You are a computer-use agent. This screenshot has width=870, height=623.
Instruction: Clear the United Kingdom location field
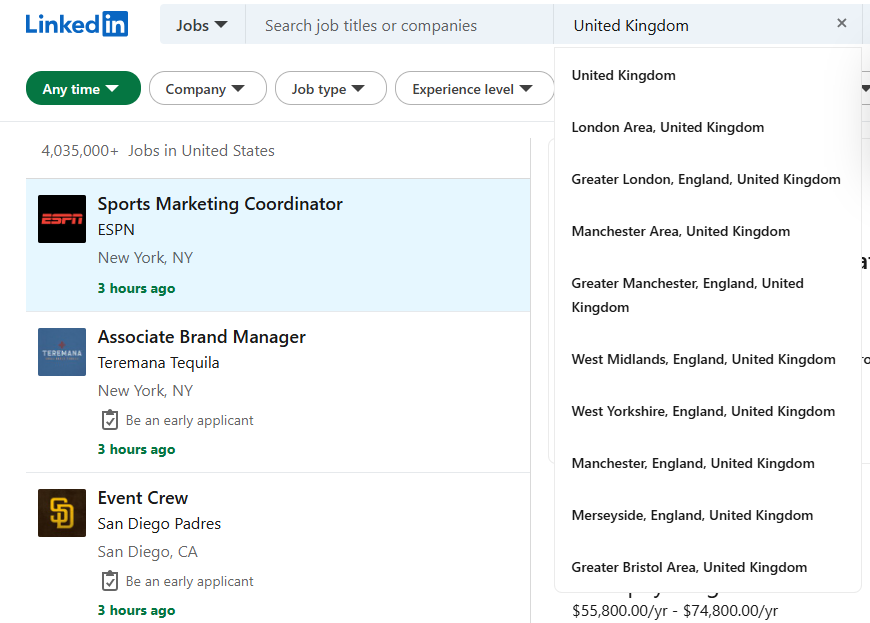click(841, 23)
